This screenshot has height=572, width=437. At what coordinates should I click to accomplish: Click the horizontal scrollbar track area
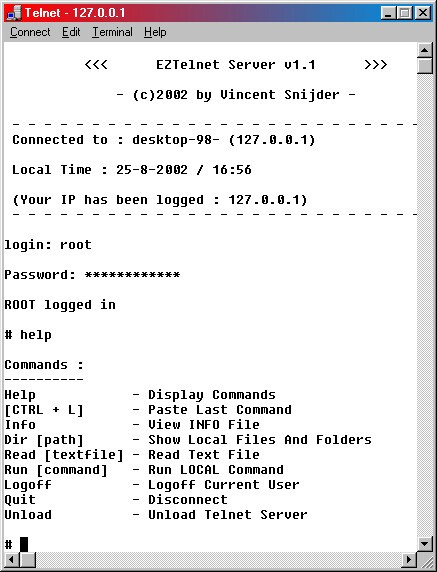(219, 559)
